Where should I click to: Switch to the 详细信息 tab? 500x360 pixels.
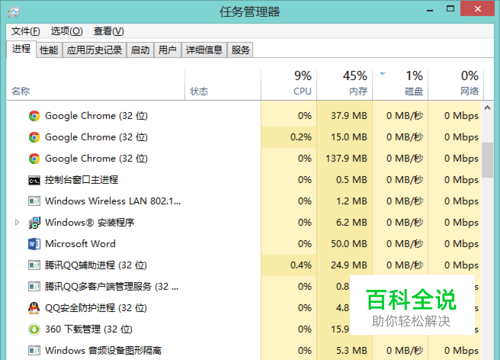(x=204, y=50)
